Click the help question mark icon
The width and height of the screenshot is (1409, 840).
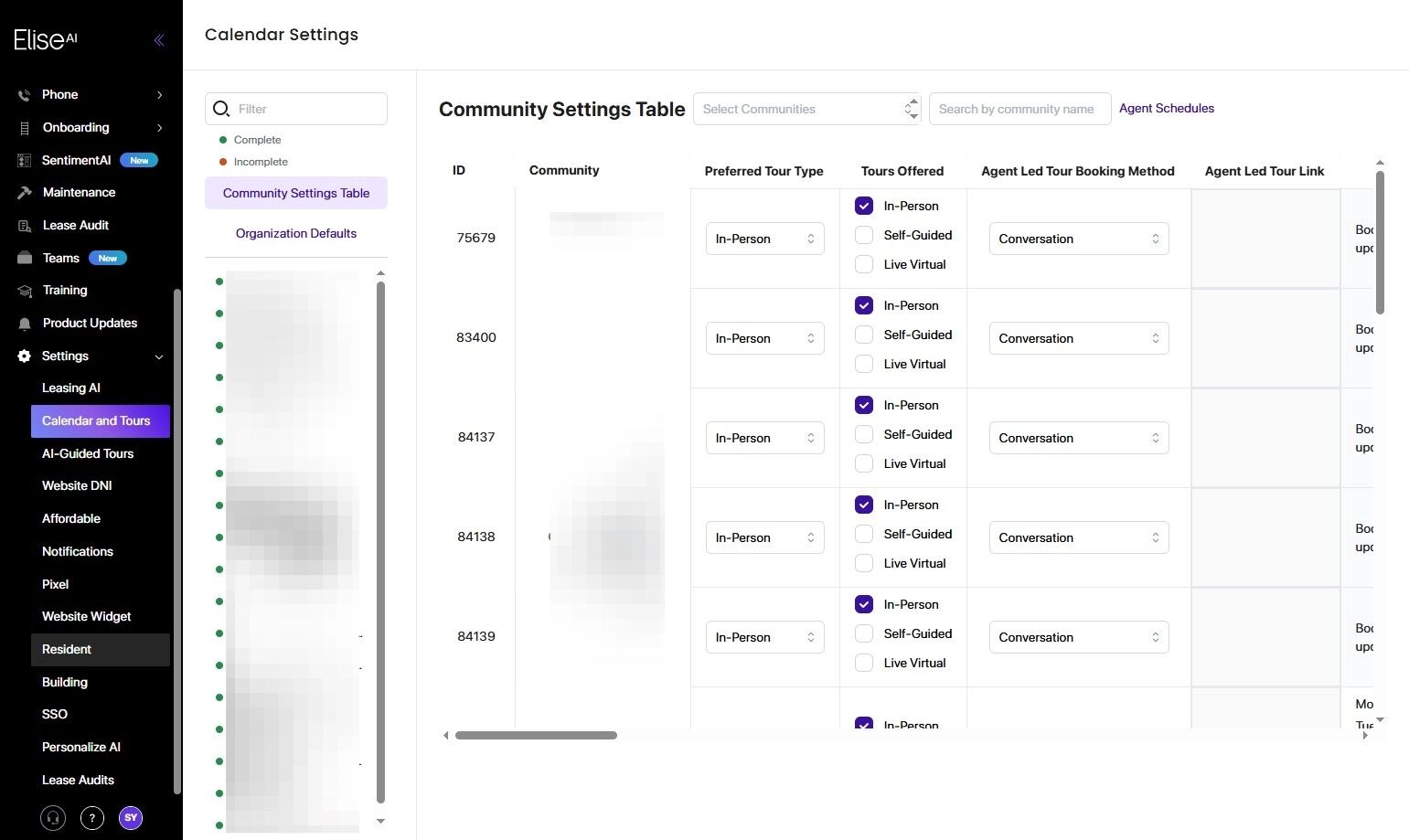click(91, 818)
